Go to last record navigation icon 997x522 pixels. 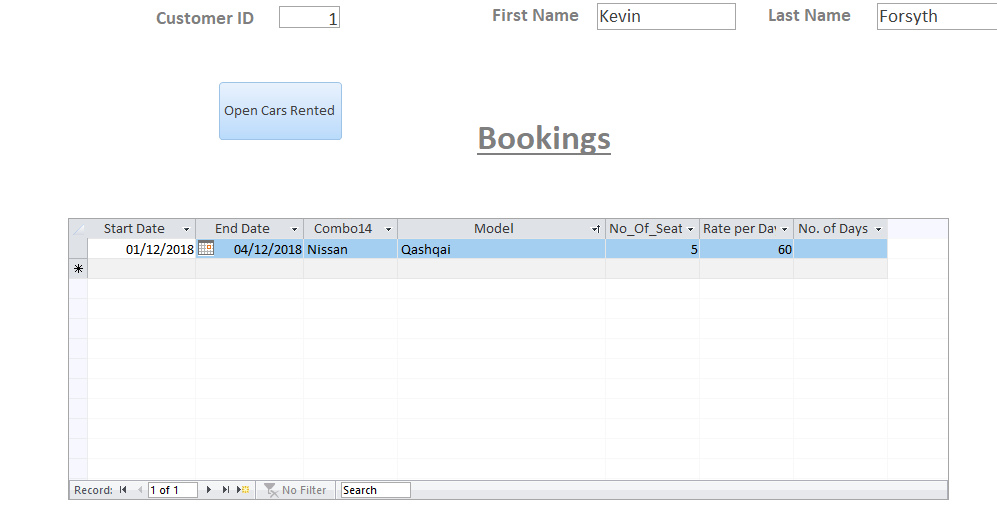pyautogui.click(x=226, y=490)
